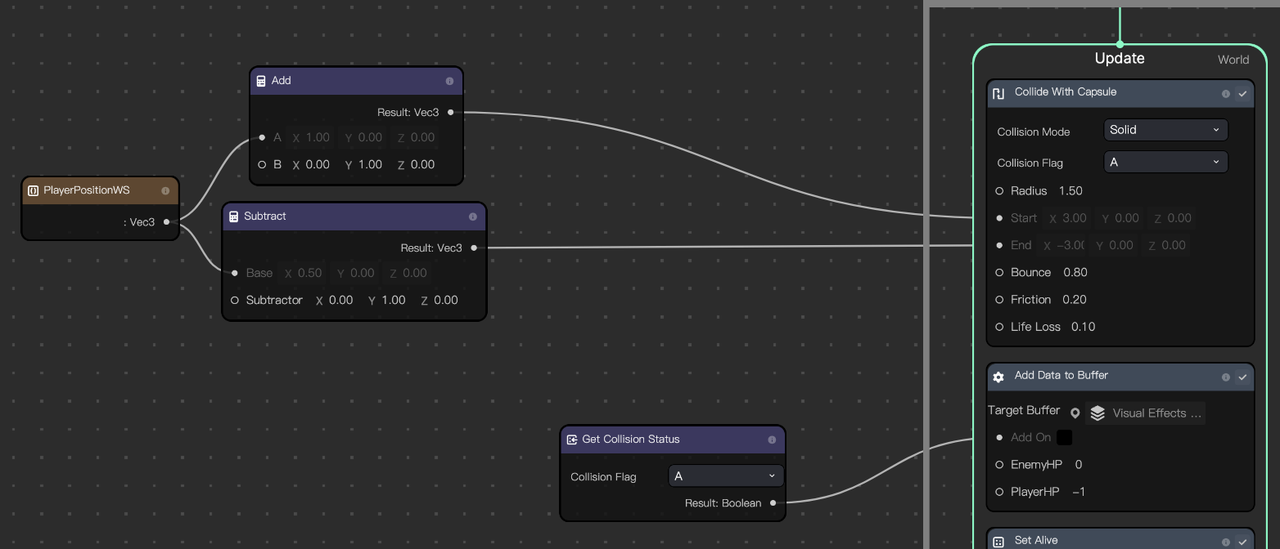Click the Life Loss value 0.10
This screenshot has height=549, width=1280.
pyautogui.click(x=1083, y=327)
